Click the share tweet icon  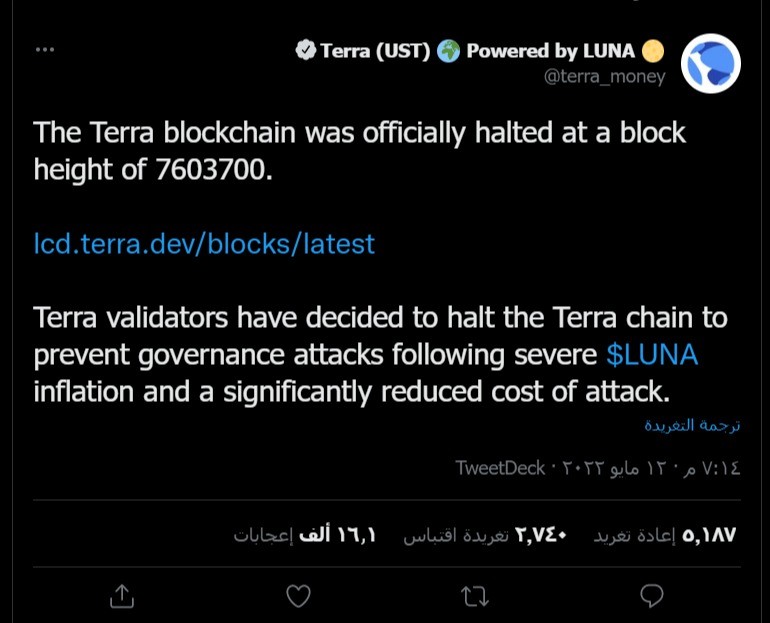122,596
